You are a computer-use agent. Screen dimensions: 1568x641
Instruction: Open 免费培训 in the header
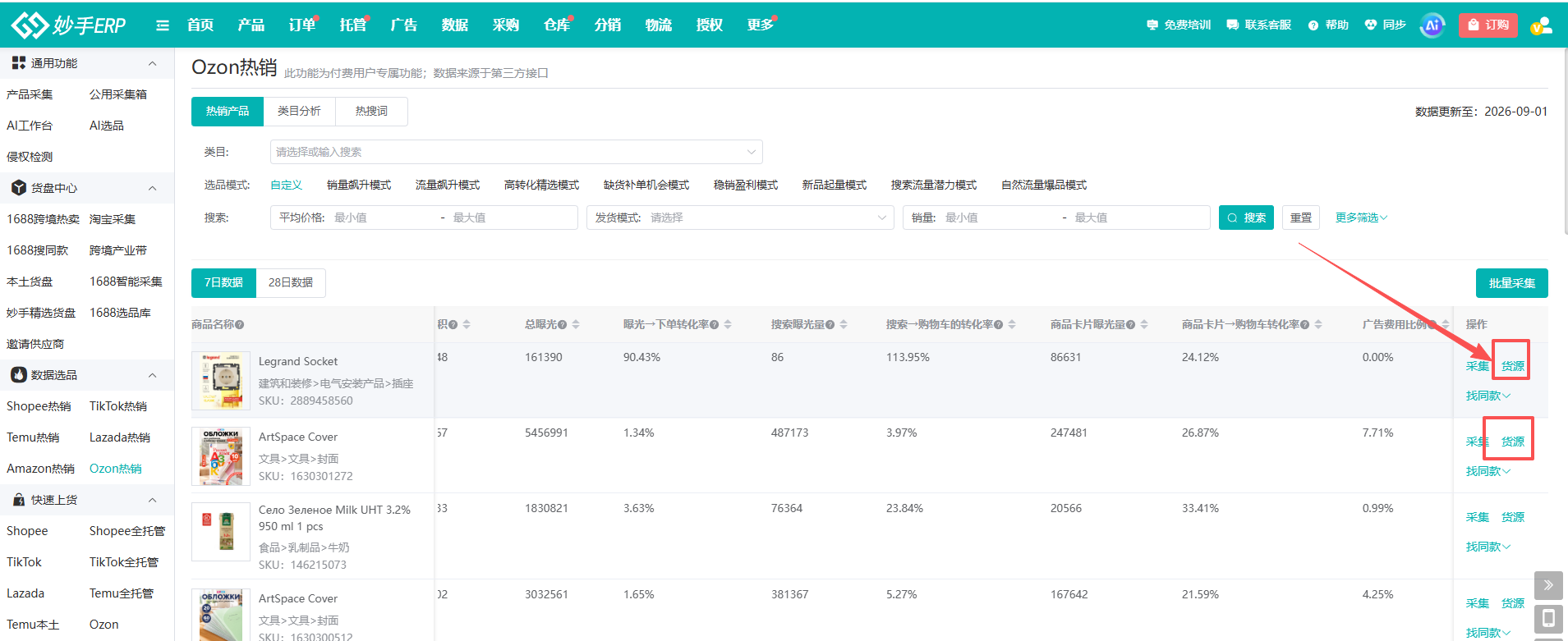pyautogui.click(x=1179, y=25)
